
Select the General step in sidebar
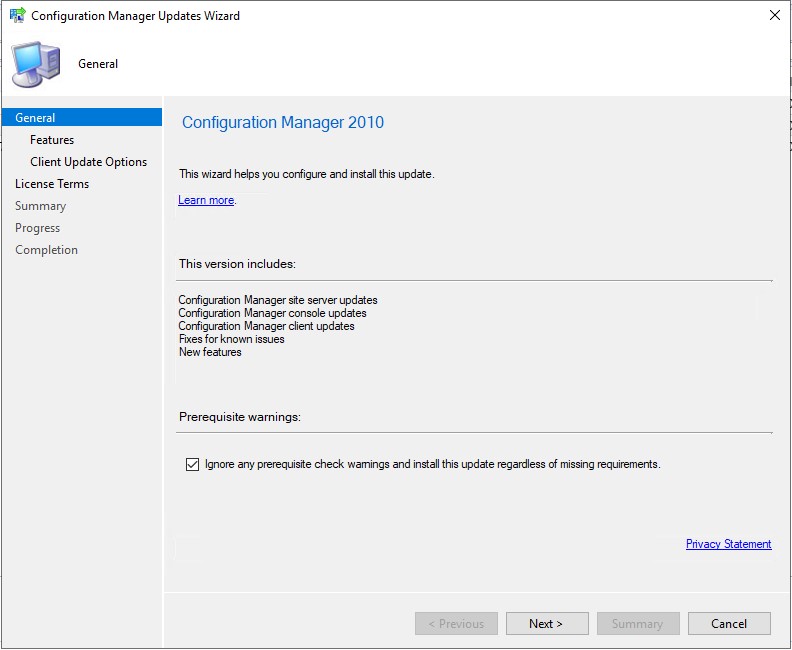click(36, 118)
